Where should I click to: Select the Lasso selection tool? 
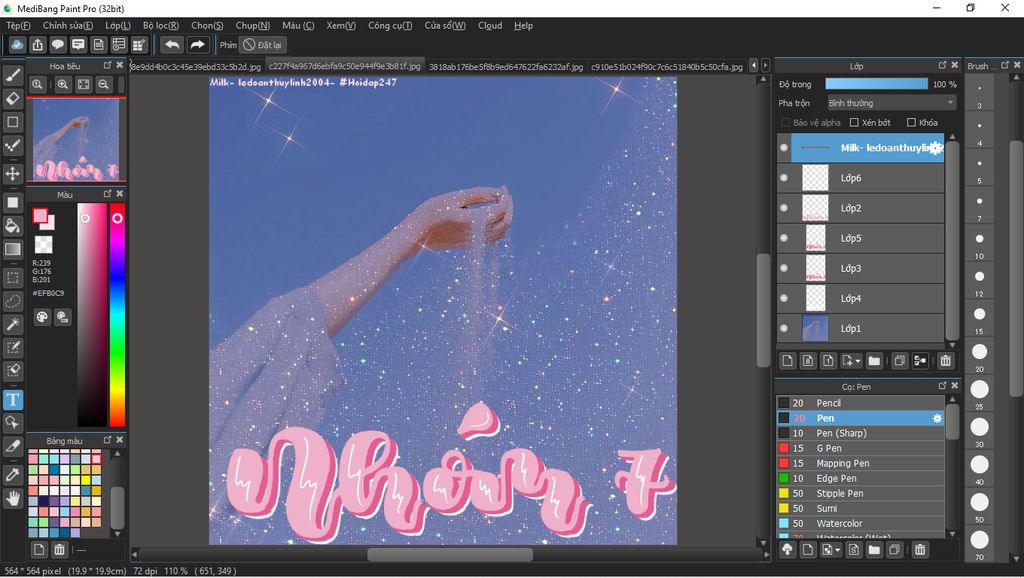12,301
